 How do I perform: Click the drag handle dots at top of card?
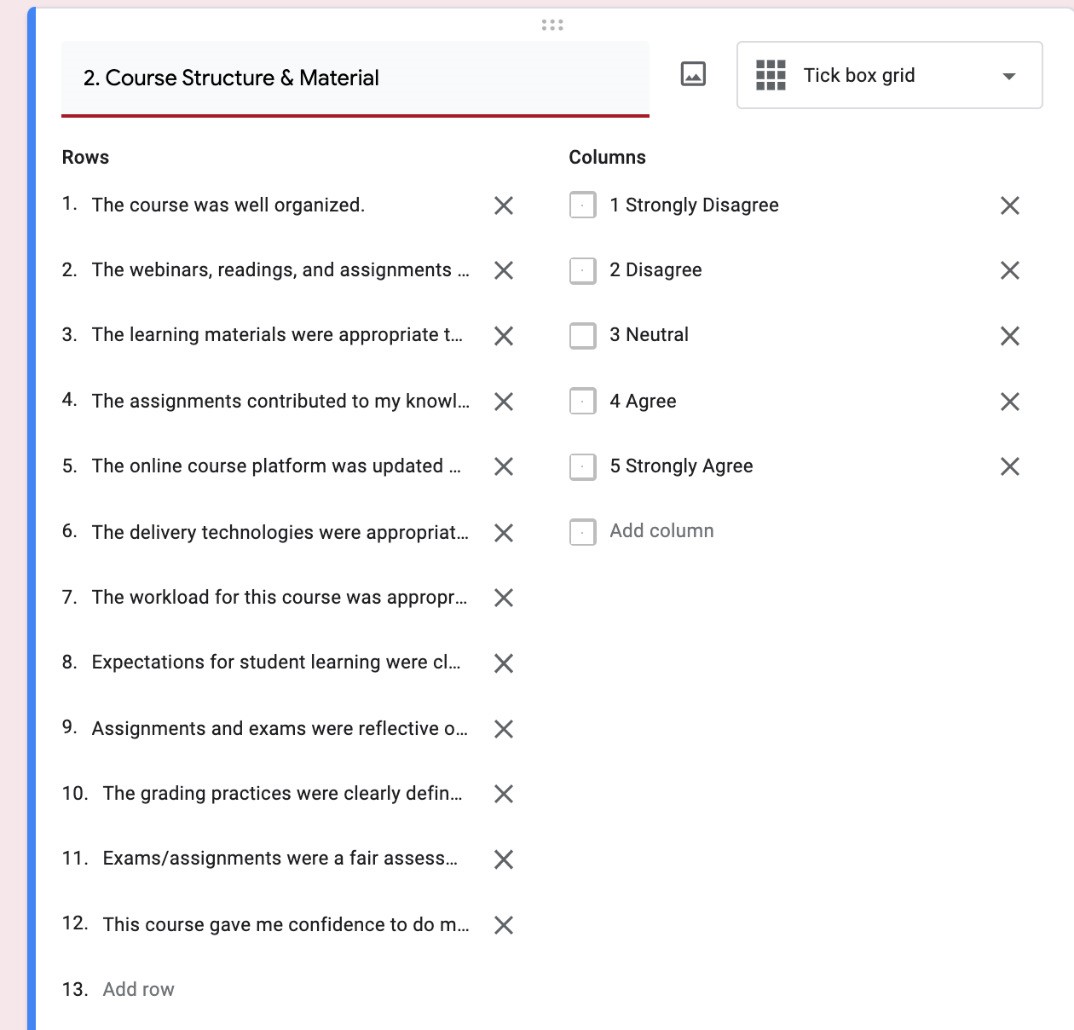552,25
